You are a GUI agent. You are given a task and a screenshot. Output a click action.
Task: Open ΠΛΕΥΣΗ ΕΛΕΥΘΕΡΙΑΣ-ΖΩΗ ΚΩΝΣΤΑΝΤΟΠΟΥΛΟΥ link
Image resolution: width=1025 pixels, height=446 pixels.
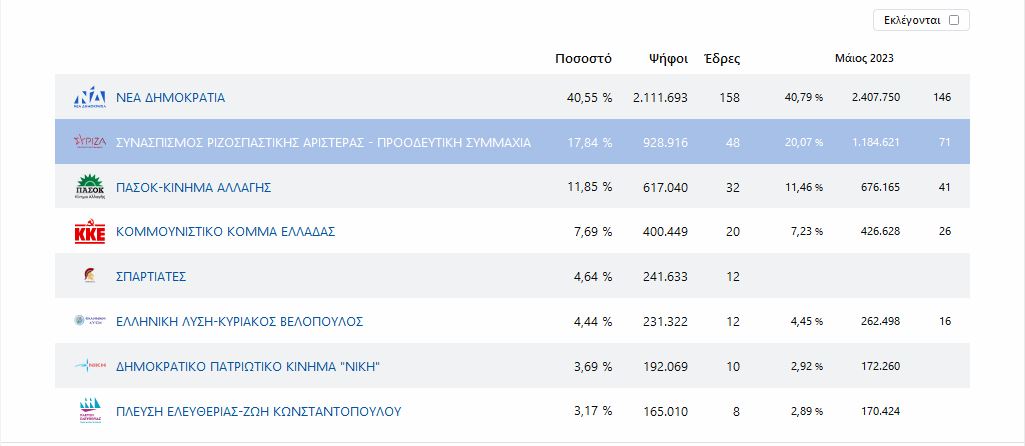pos(258,411)
